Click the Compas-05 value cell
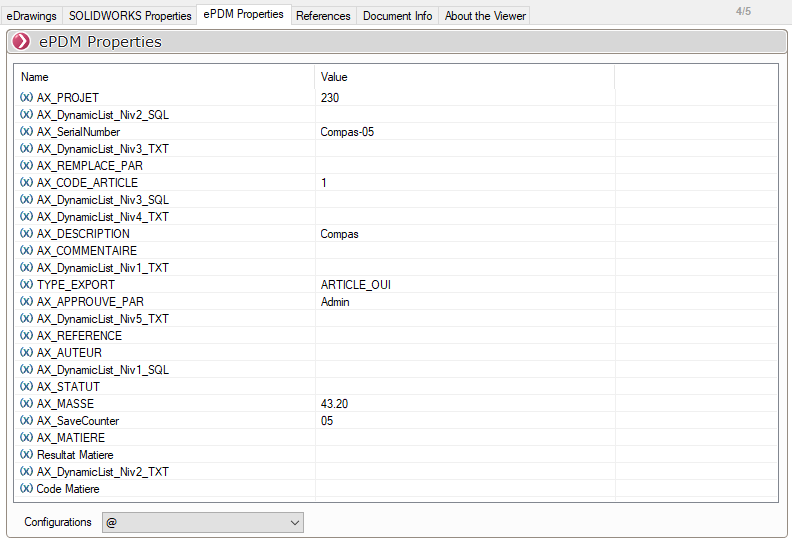Screen dimensions: 792x540 pos(347,132)
